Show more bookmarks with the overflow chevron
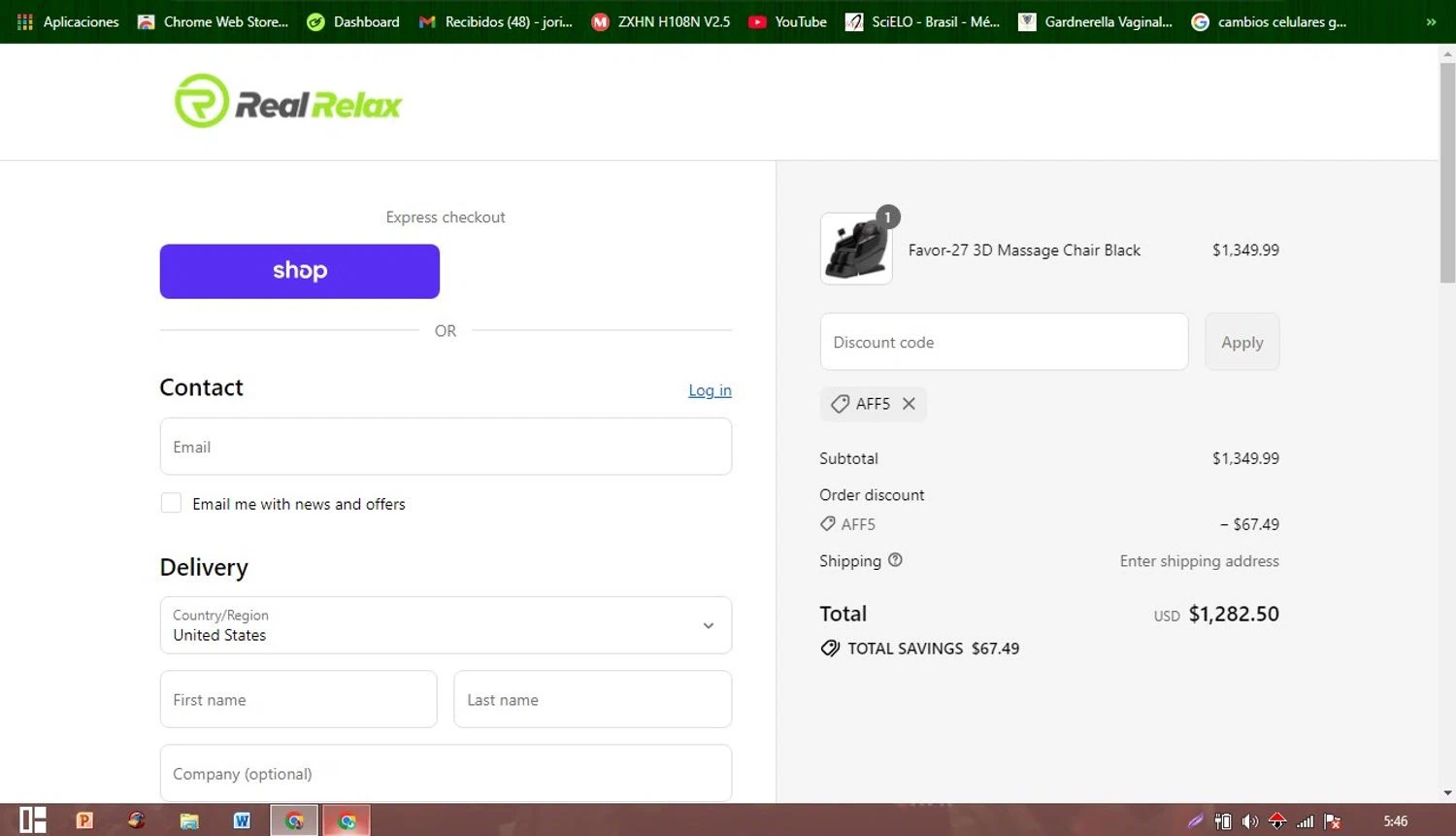Viewport: 1456px width, 836px height. click(x=1431, y=21)
